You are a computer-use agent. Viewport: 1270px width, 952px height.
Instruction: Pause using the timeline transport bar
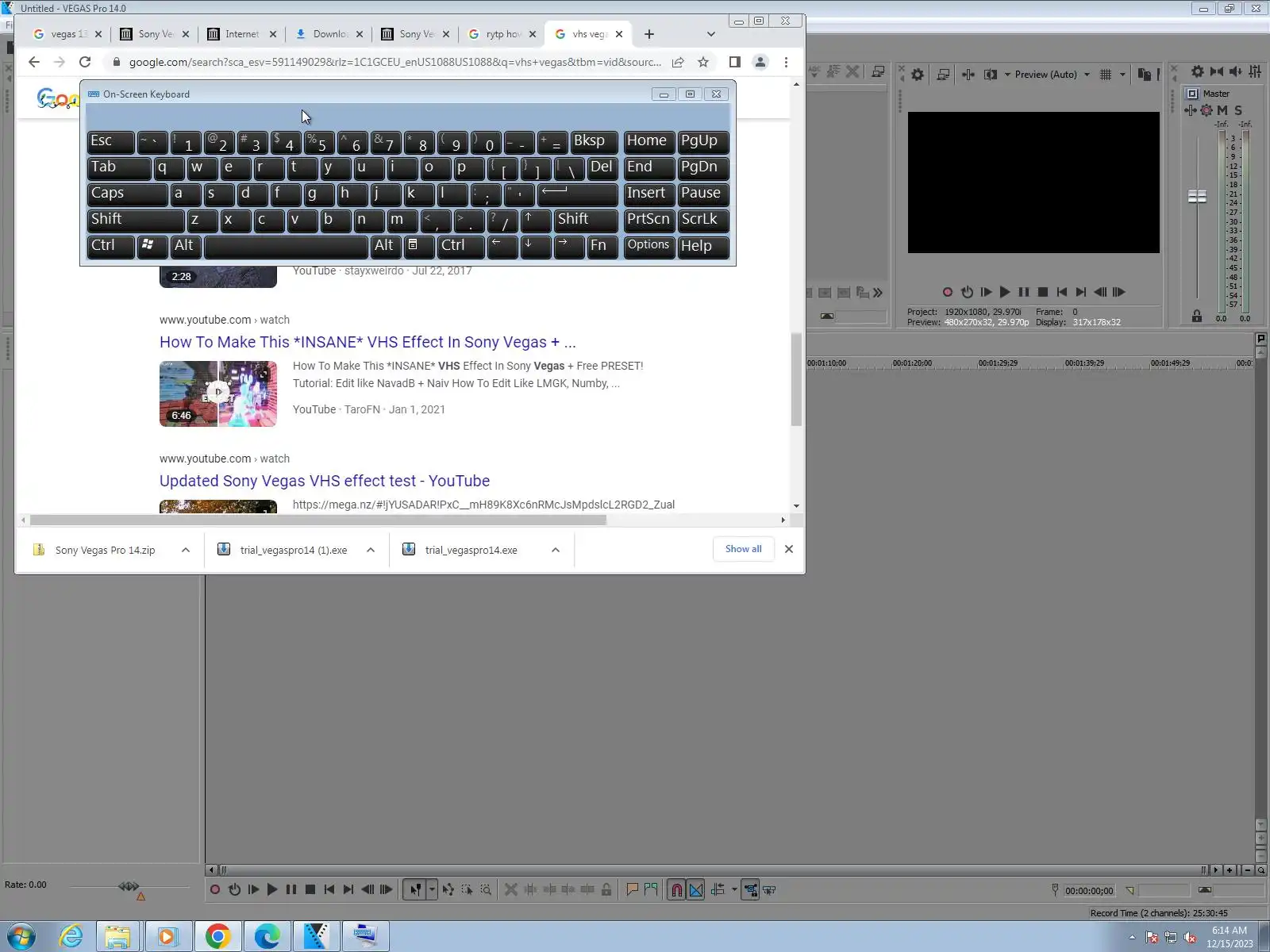[291, 890]
